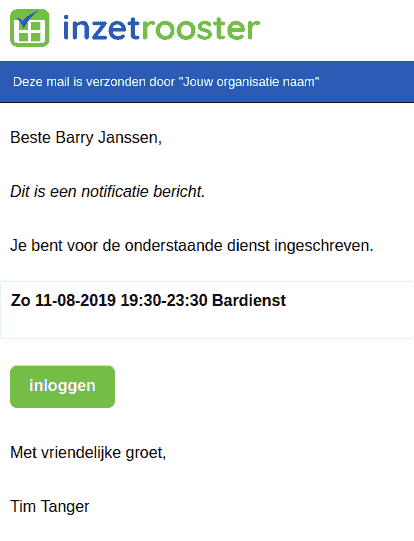The height and width of the screenshot is (541, 414).
Task: Click the word "notificatie" in italic line
Action: 115,191
